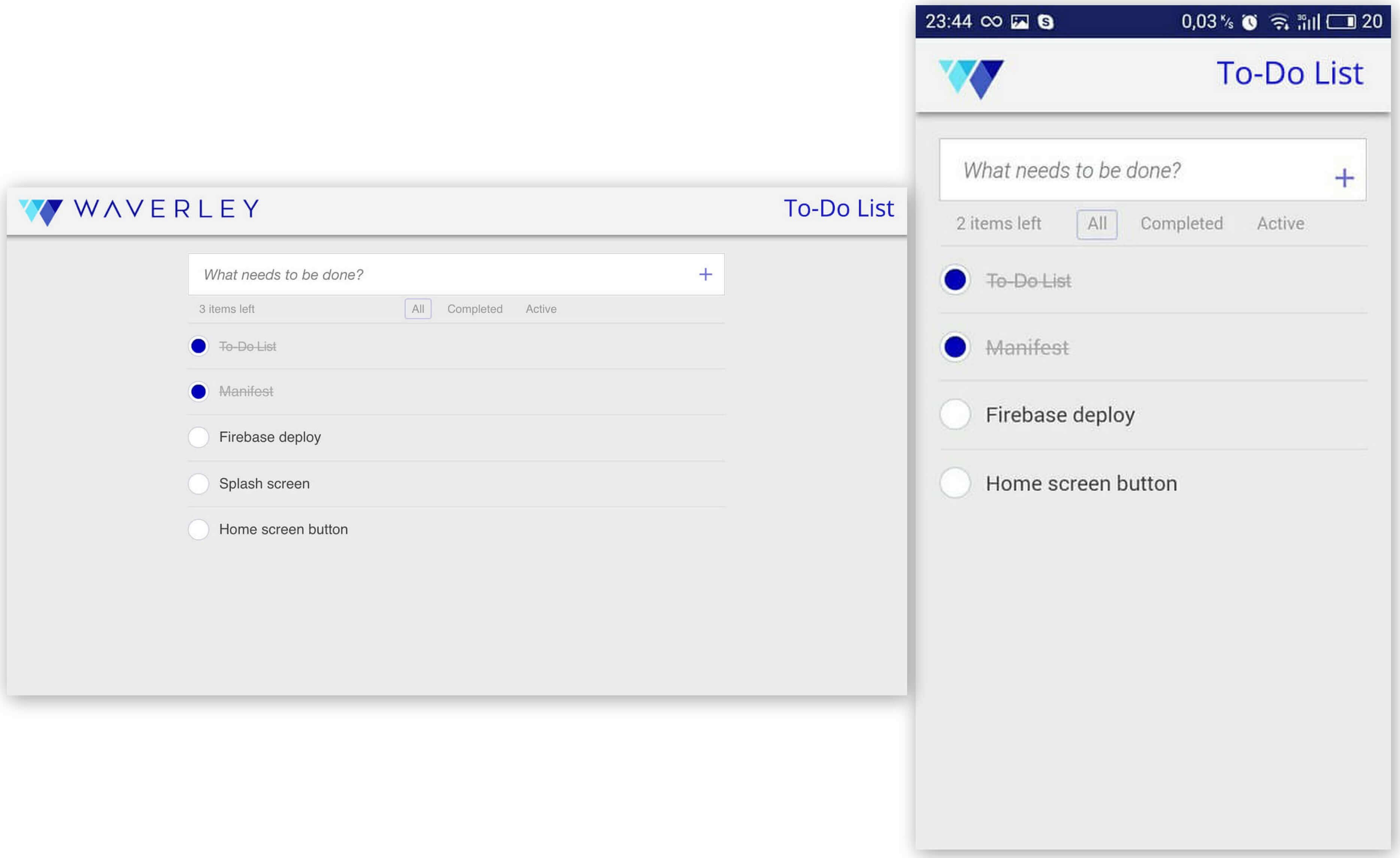Select the Completed filter in desktop view

[475, 309]
